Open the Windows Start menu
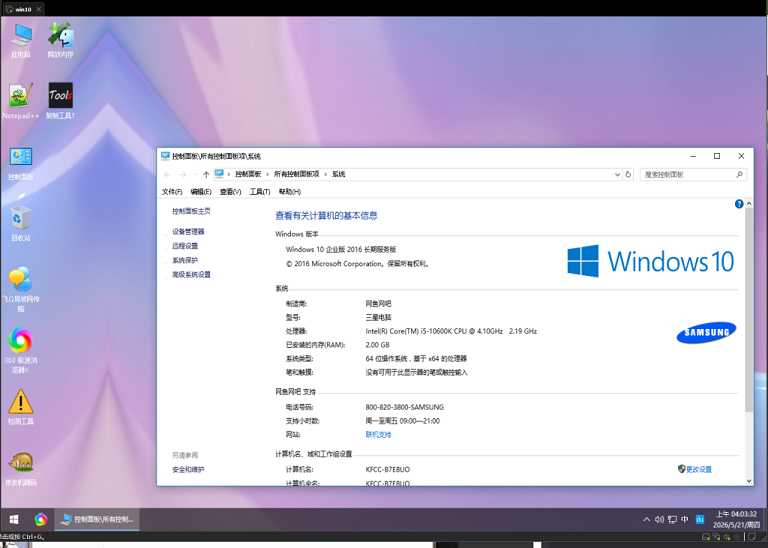The height and width of the screenshot is (548, 768). tap(14, 519)
